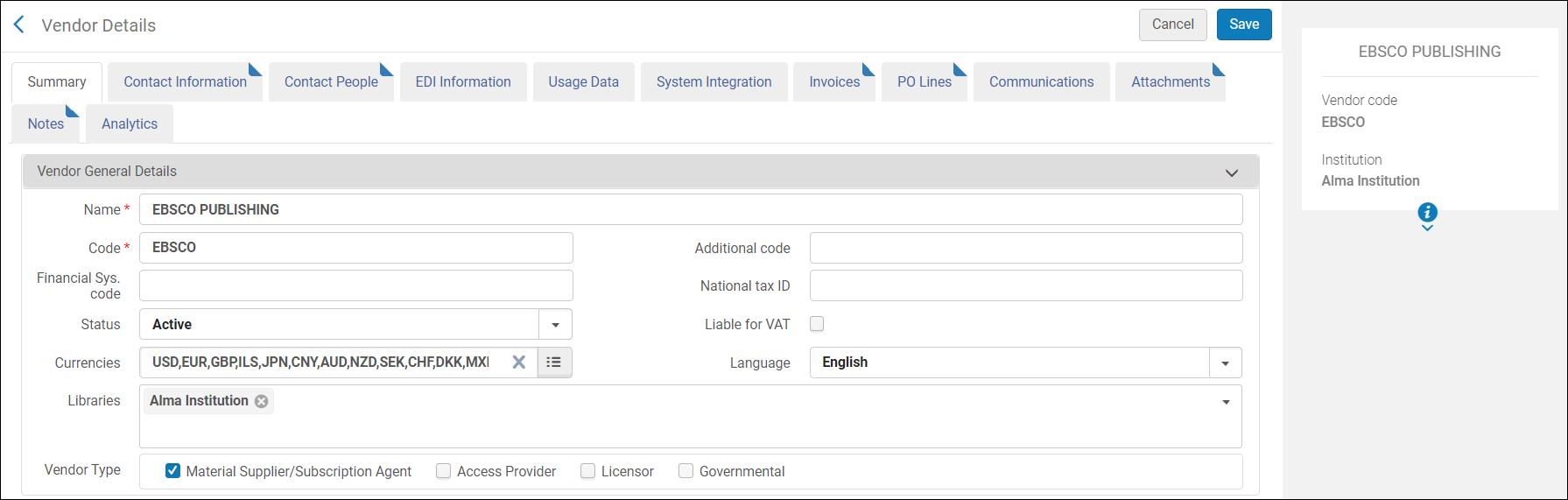The width and height of the screenshot is (1568, 500).
Task: Click the blue info icon in side panel
Action: [x=1427, y=212]
